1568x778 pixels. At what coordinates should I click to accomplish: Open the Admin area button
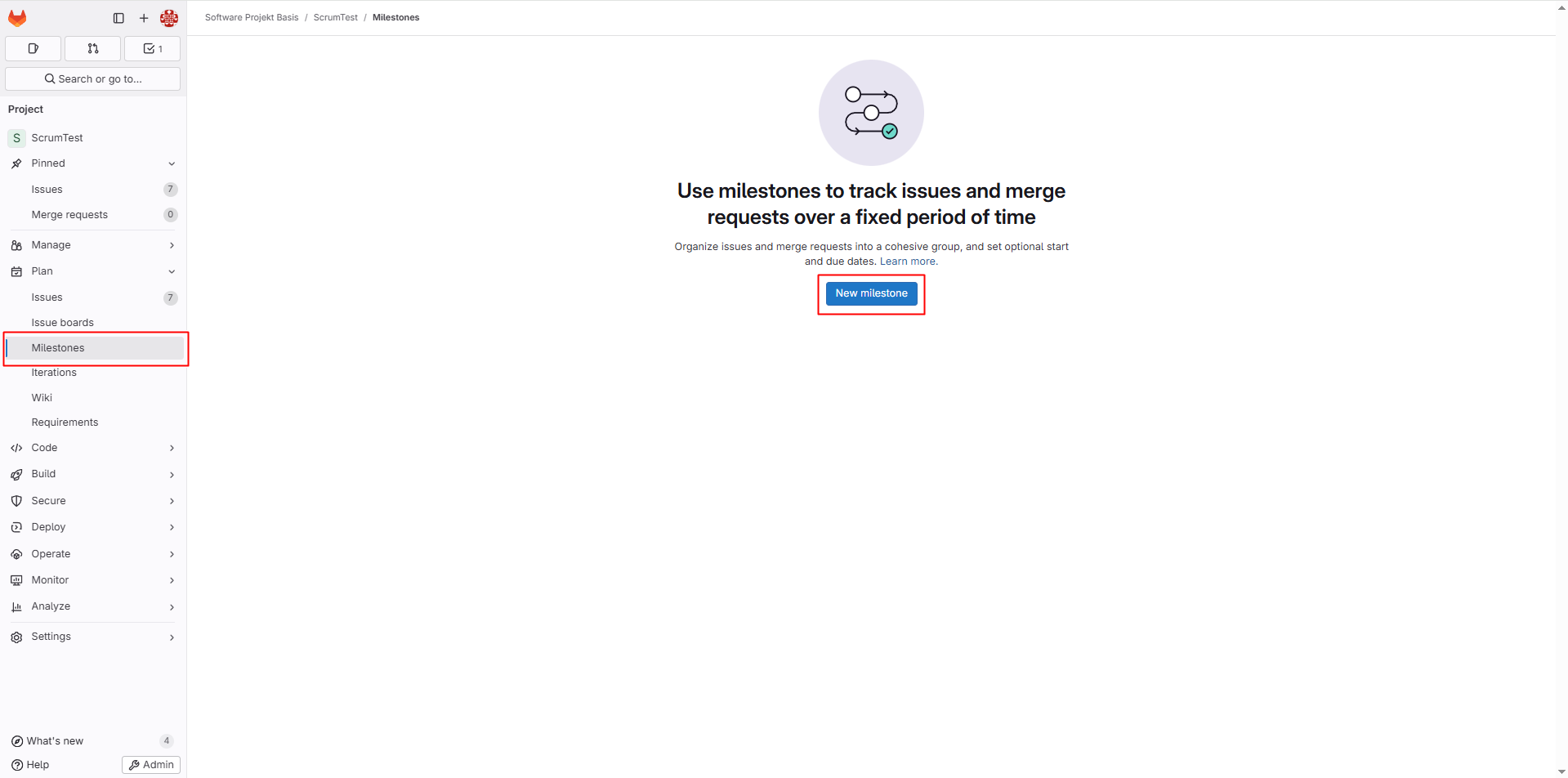click(151, 765)
